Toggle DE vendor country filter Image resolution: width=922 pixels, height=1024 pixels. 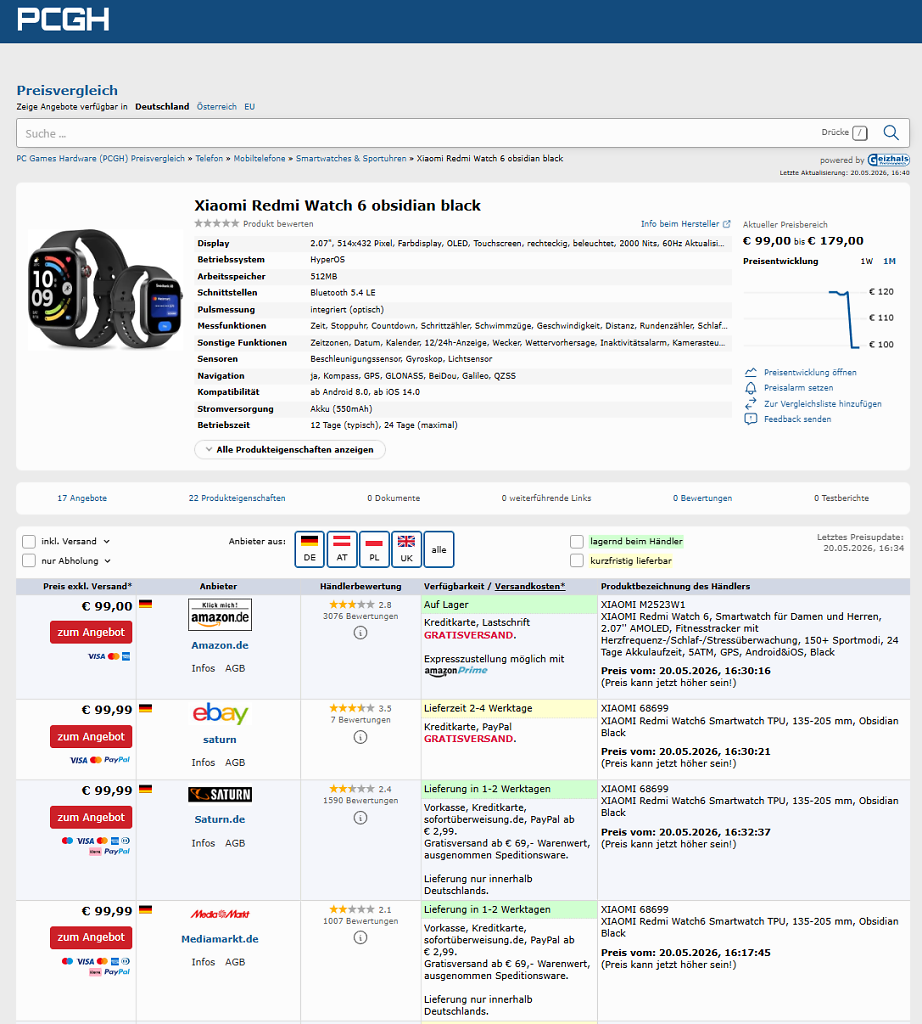pos(310,549)
